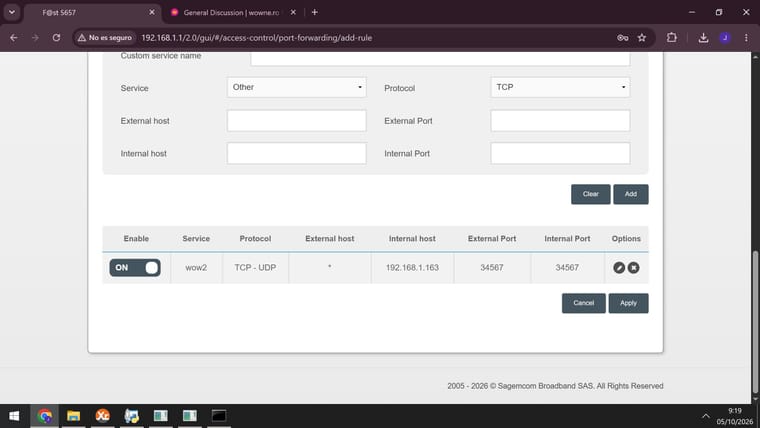Focus the Internal host input field
This screenshot has height=428, width=760.
(297, 153)
